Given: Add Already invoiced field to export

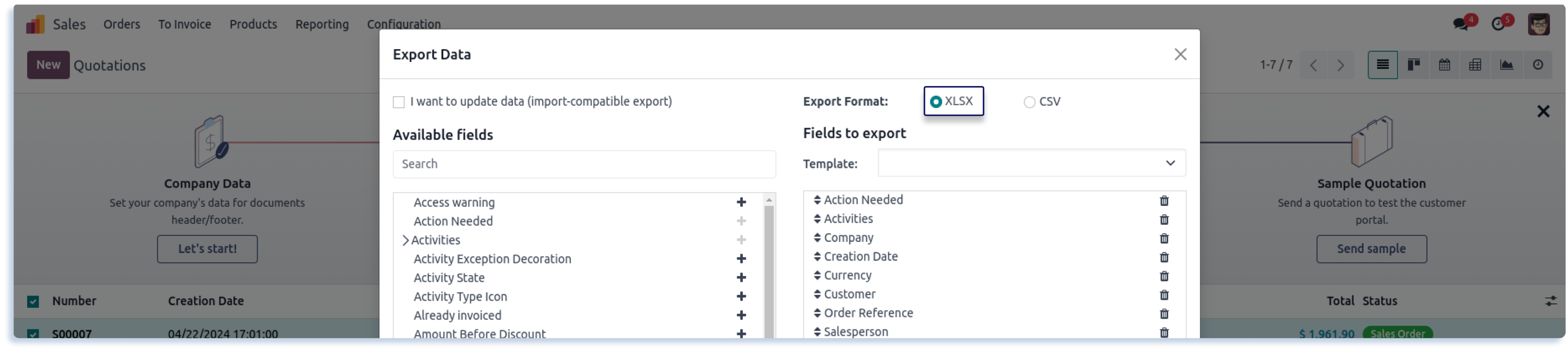Looking at the screenshot, I should 741,316.
